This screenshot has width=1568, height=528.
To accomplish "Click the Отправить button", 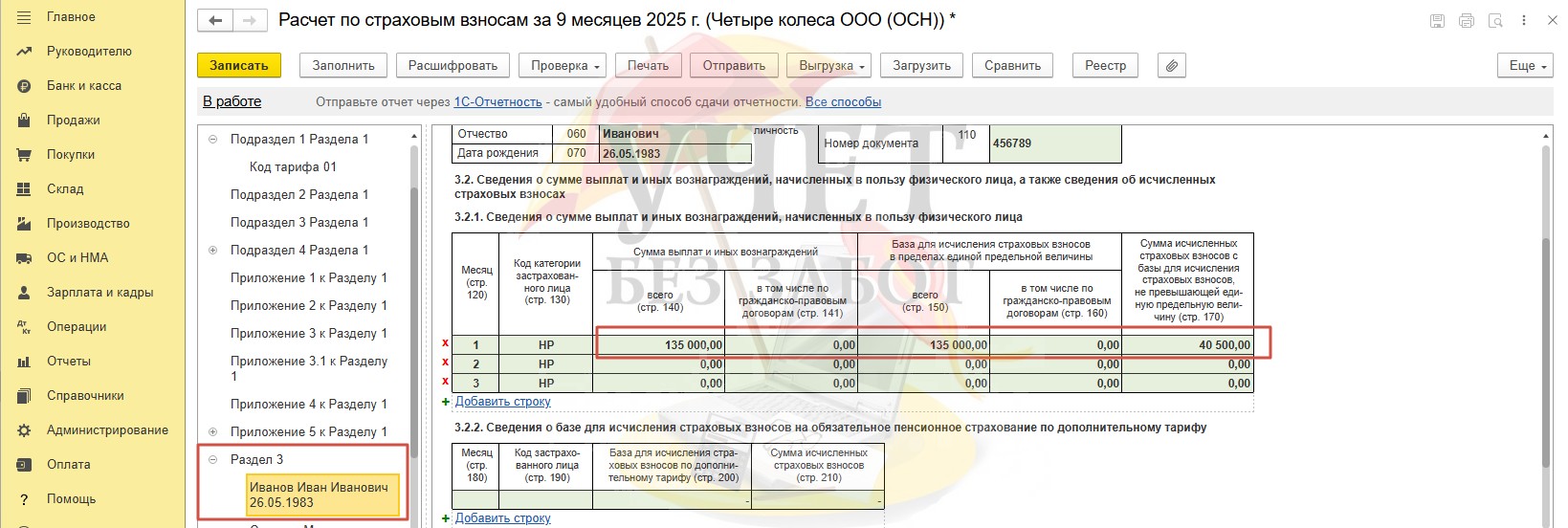I will click(734, 65).
